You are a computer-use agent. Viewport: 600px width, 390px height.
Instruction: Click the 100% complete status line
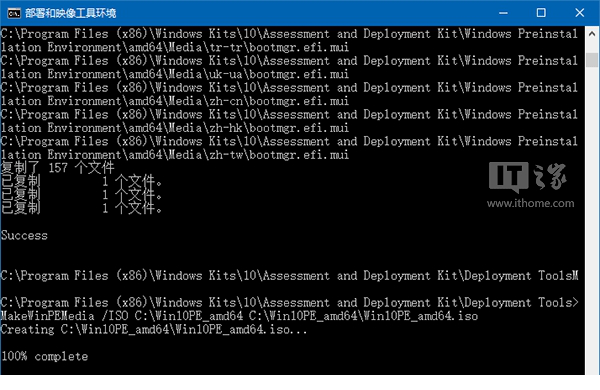pyautogui.click(x=44, y=356)
